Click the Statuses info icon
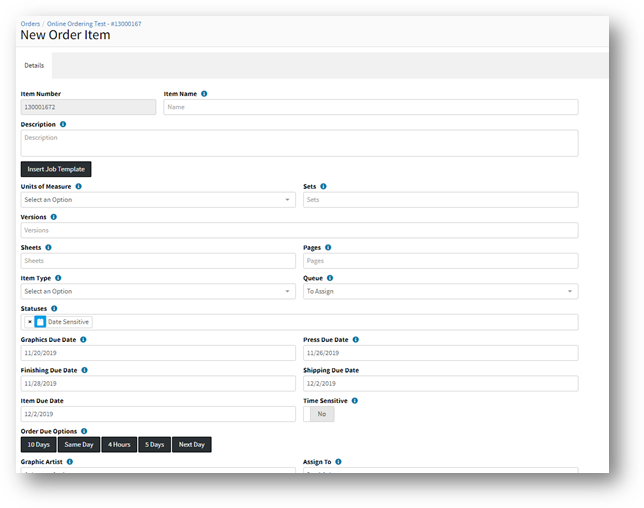Viewport: 644px width, 508px height. 54,308
